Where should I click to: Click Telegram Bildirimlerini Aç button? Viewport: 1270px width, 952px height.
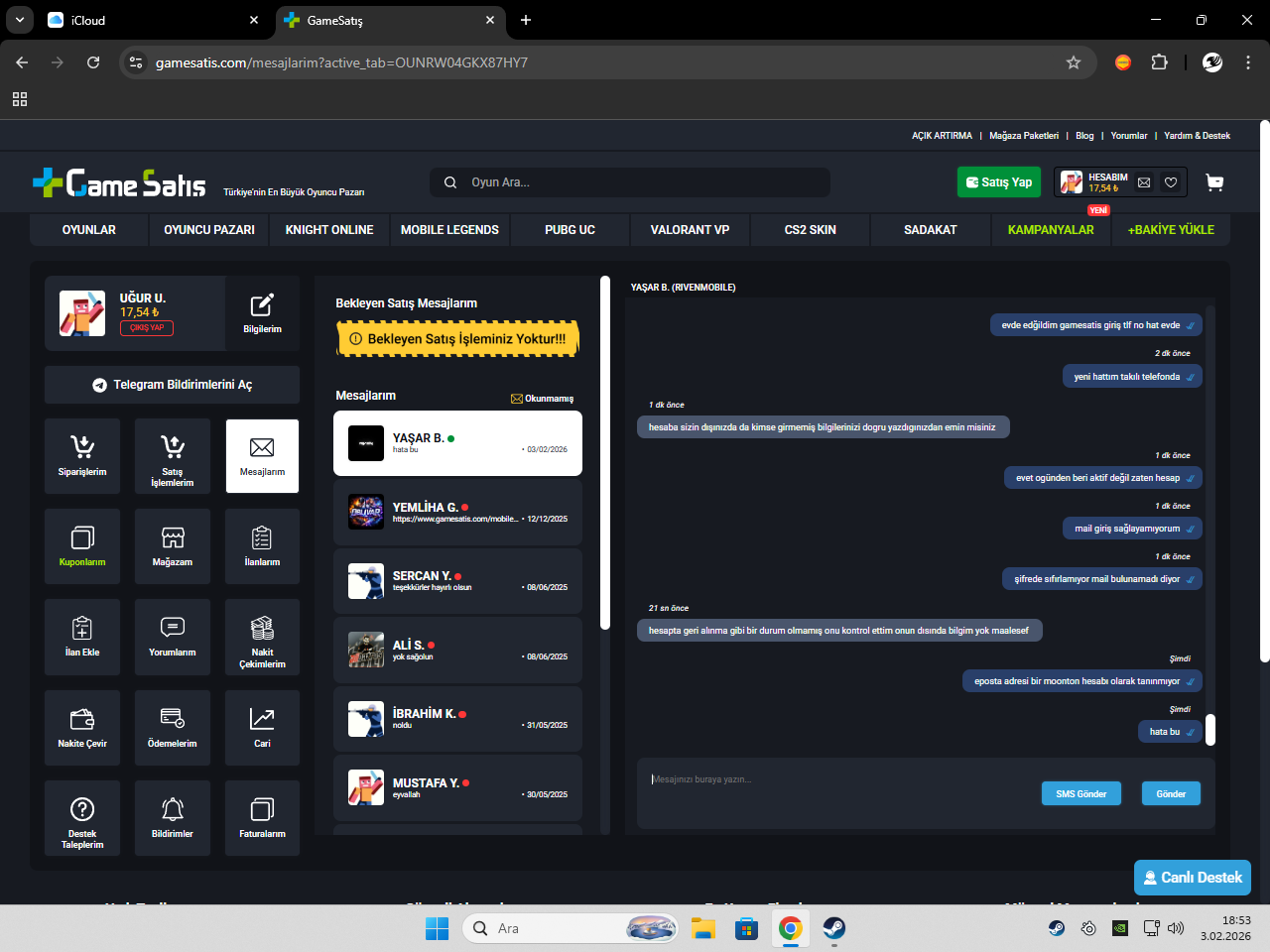tap(173, 385)
